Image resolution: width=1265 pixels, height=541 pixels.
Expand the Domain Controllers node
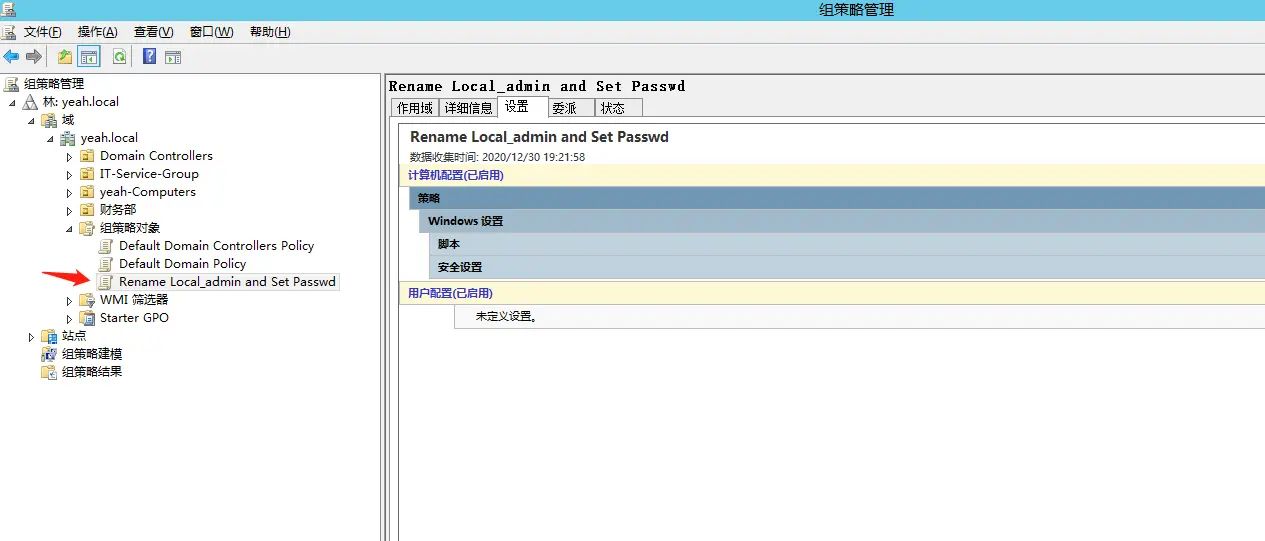pos(70,157)
